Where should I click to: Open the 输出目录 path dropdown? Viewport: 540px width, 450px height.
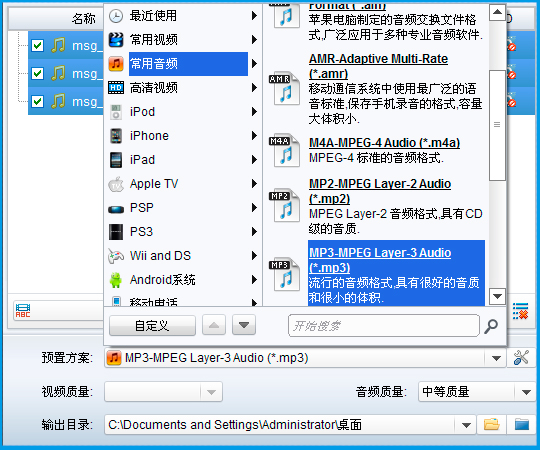pyautogui.click(x=466, y=425)
